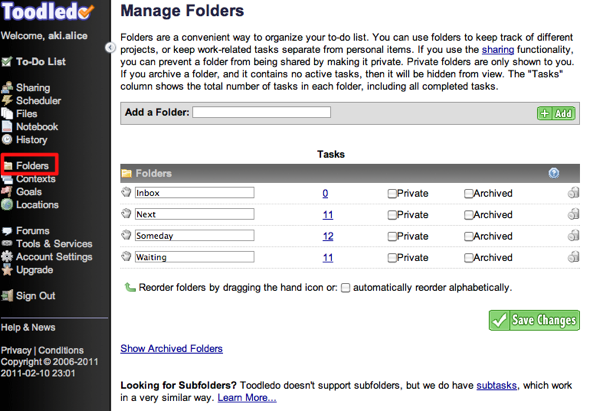Viewport: 600px width, 411px height.
Task: Edit the Next folder name field
Action: [x=194, y=214]
